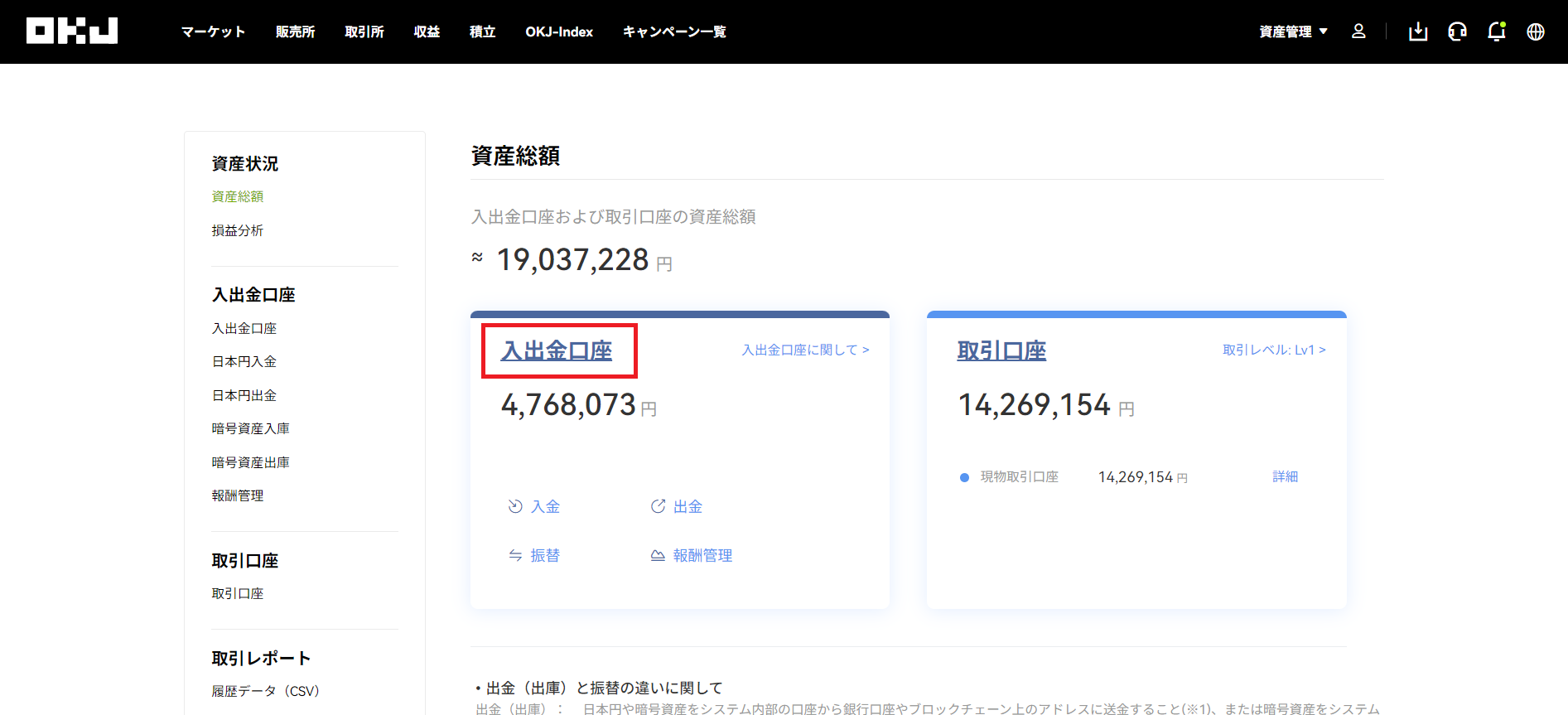The image size is (1568, 715).
Task: Select 損益分析 in the sidebar
Action: [238, 230]
